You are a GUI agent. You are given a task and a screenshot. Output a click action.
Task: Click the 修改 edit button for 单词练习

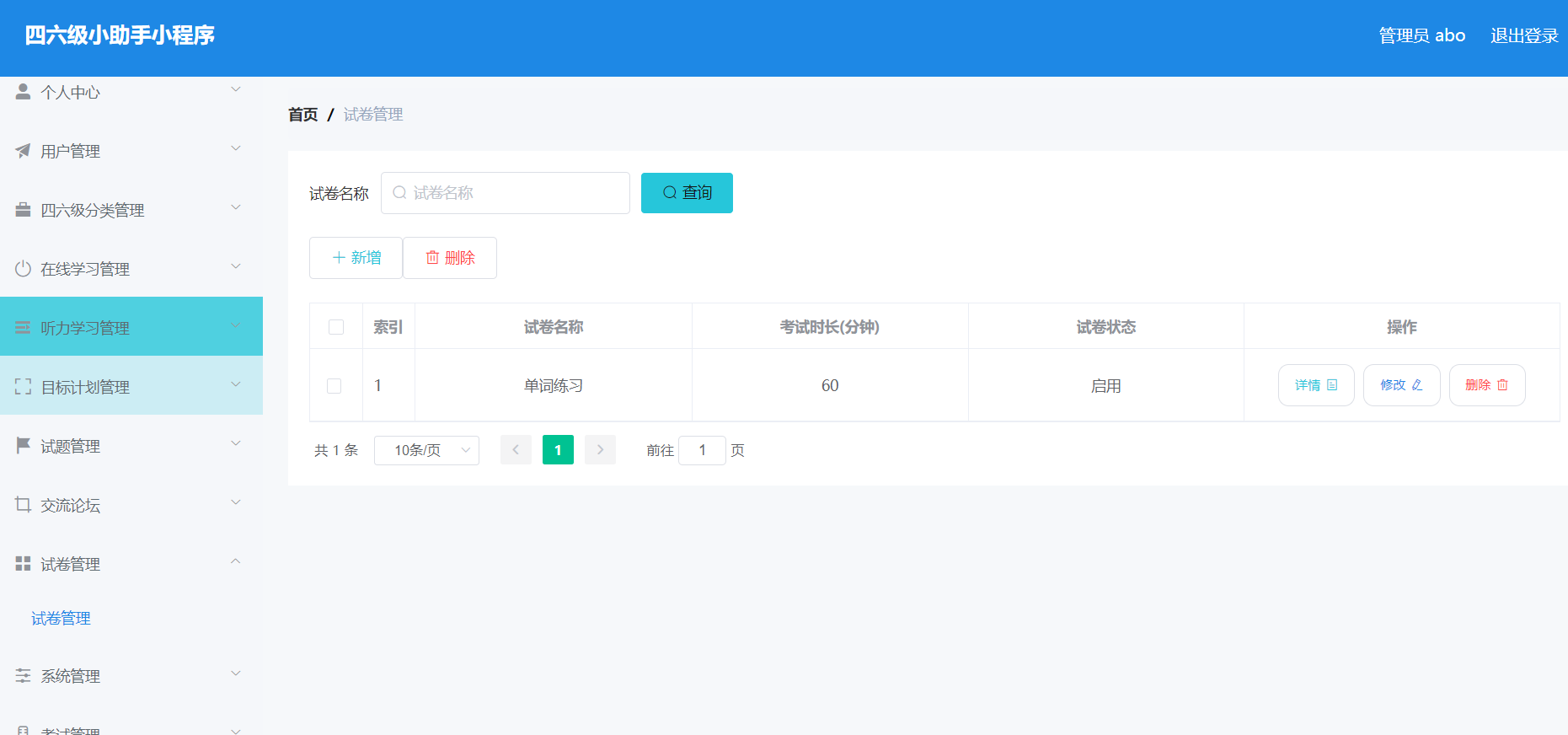(x=1401, y=385)
